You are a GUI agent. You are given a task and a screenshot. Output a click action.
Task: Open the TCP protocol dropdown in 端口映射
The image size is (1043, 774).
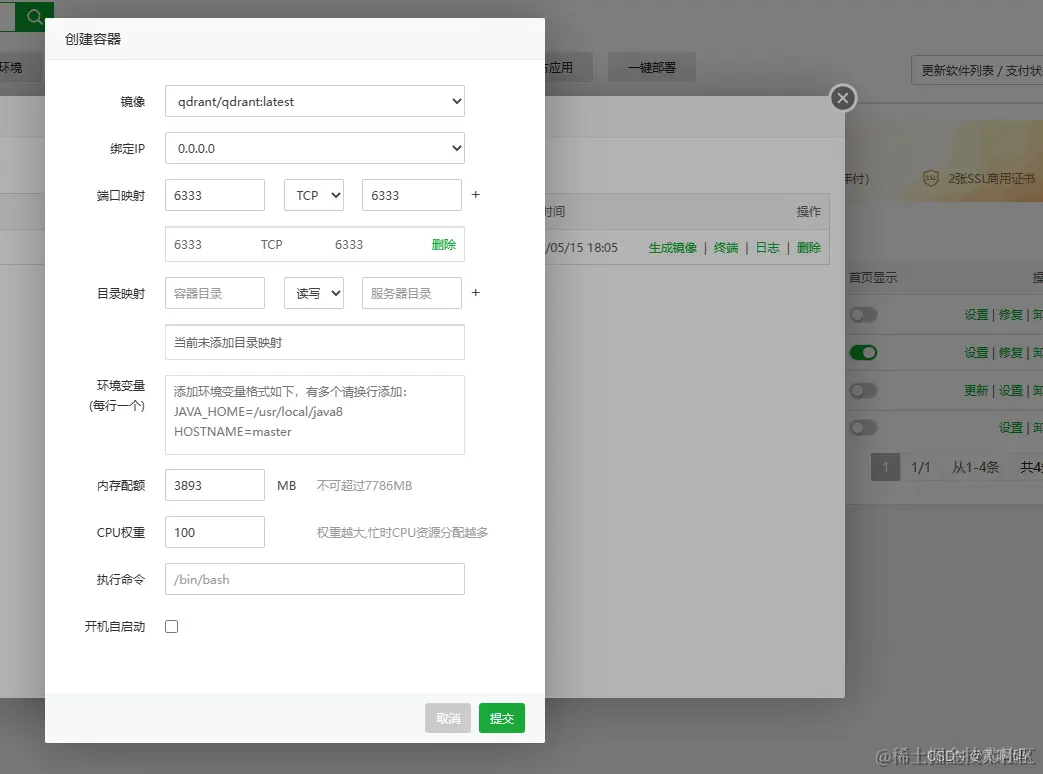[313, 194]
